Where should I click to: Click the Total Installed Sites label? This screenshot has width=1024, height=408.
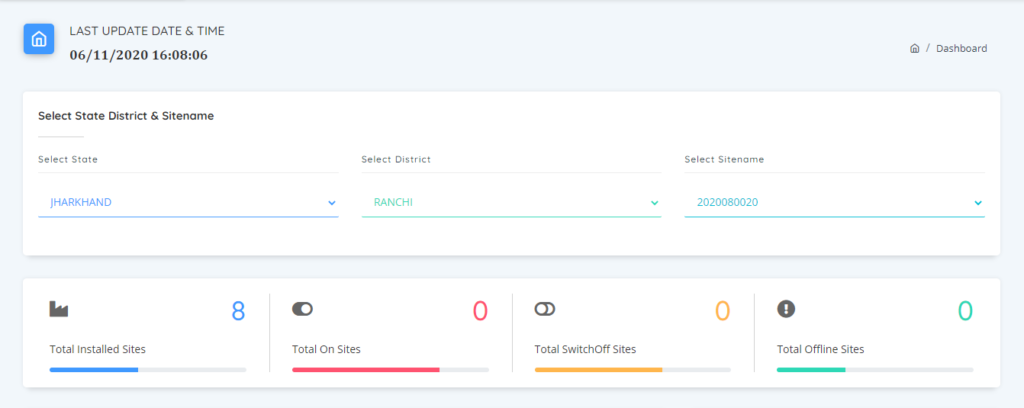[98, 349]
